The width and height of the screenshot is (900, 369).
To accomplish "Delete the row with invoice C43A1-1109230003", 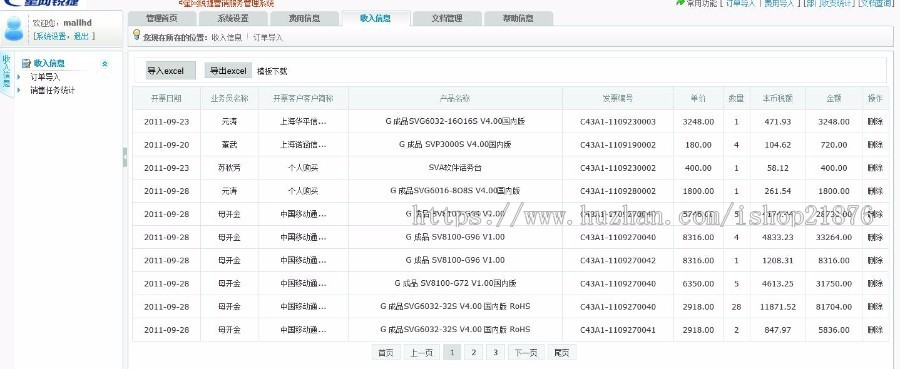I will 875,122.
